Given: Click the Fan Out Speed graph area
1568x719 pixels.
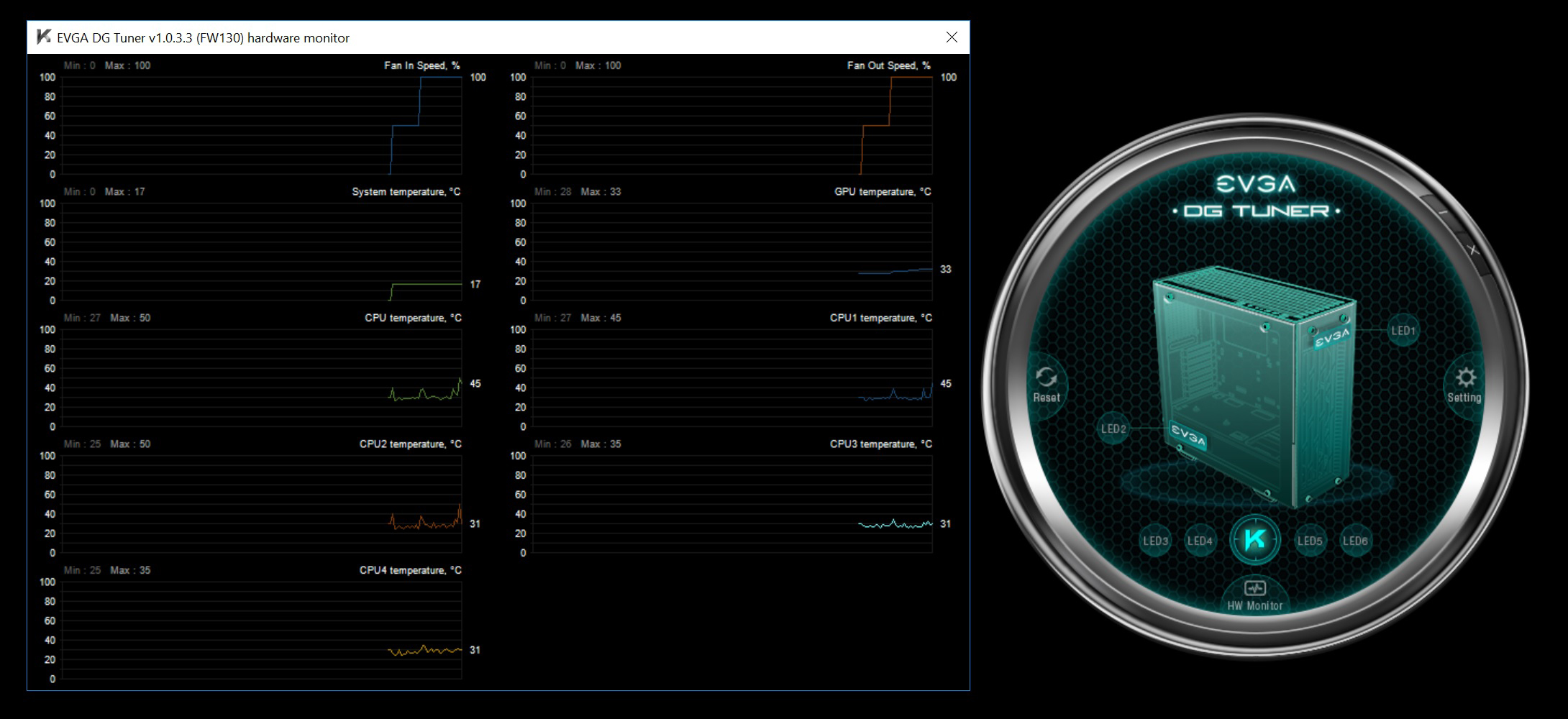Looking at the screenshot, I should [732, 125].
